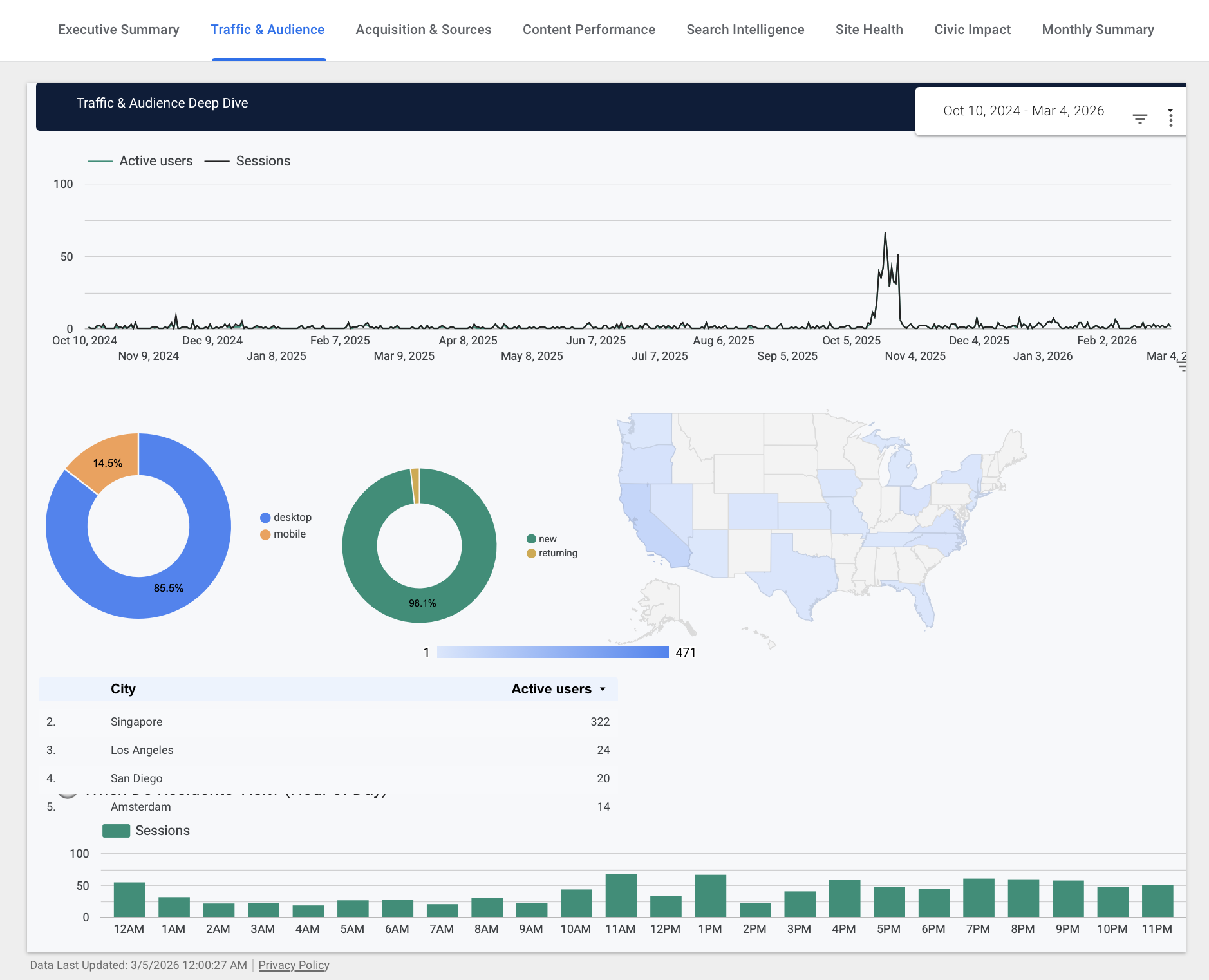Toggle the Active users legend series

pyautogui.click(x=140, y=161)
